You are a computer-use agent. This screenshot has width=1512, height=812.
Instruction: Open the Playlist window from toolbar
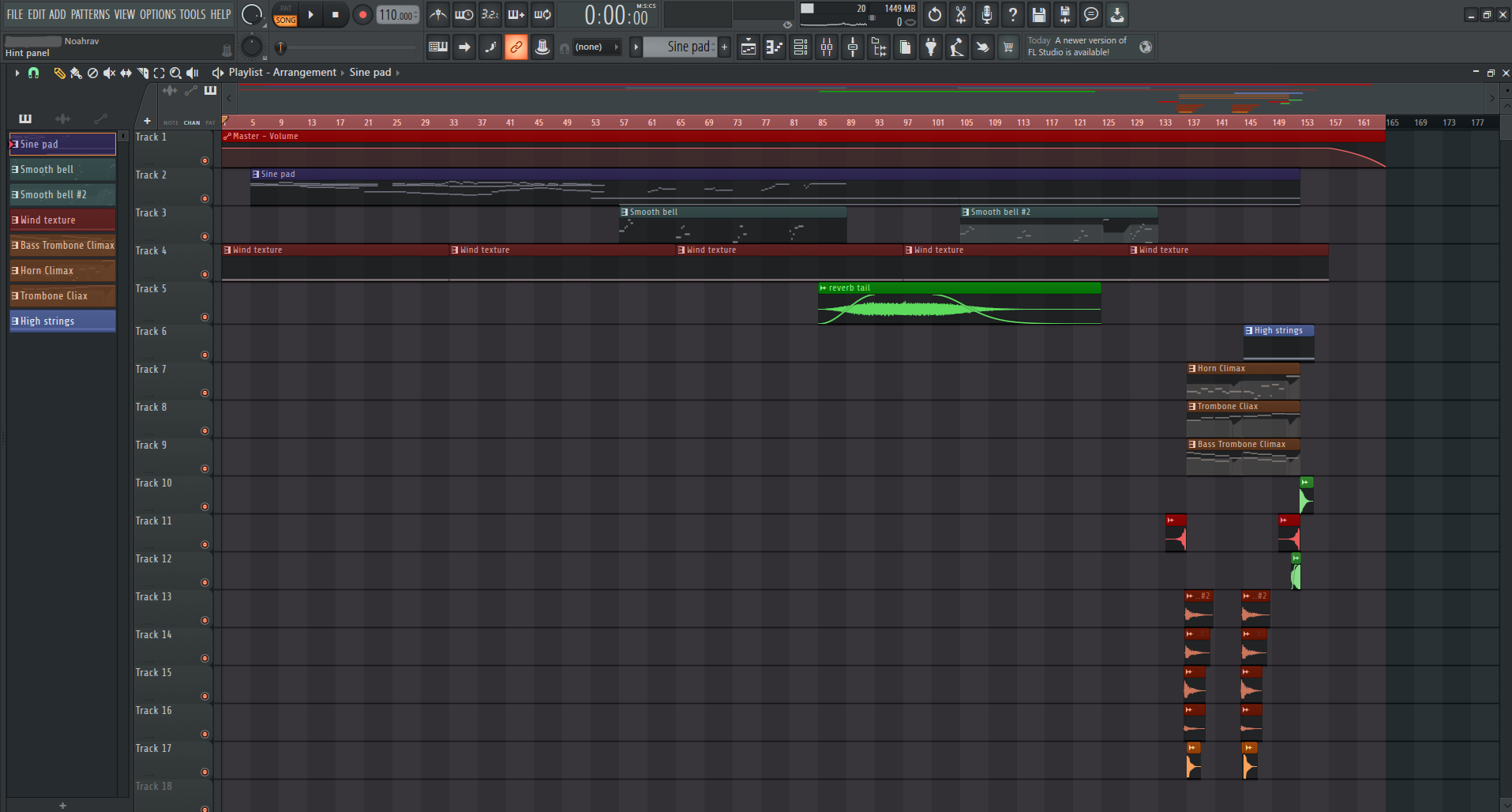(x=748, y=47)
